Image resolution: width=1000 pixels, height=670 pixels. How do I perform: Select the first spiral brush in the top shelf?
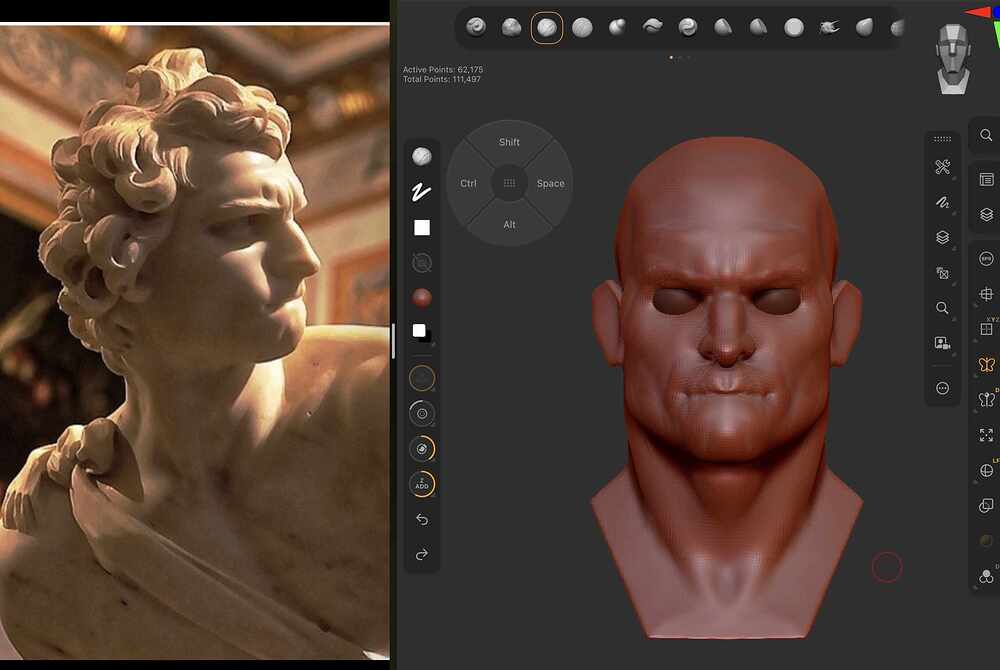(476, 27)
